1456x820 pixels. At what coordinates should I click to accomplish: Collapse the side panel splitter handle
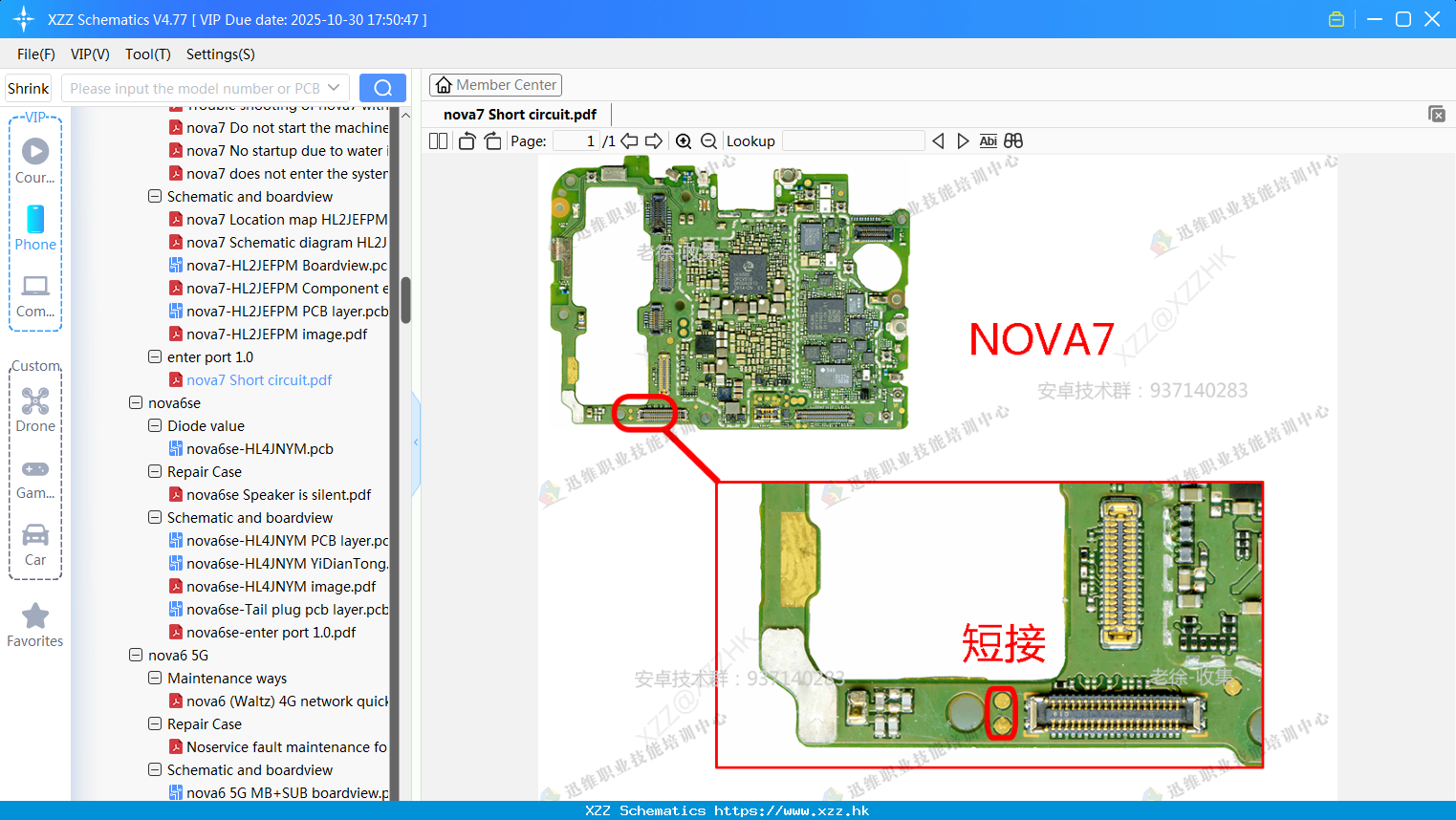416,442
